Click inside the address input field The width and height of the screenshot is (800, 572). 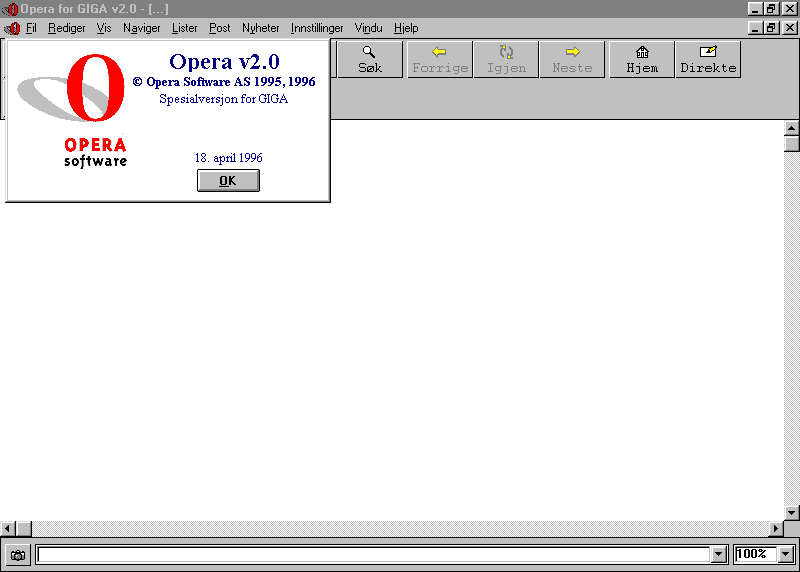(x=372, y=555)
